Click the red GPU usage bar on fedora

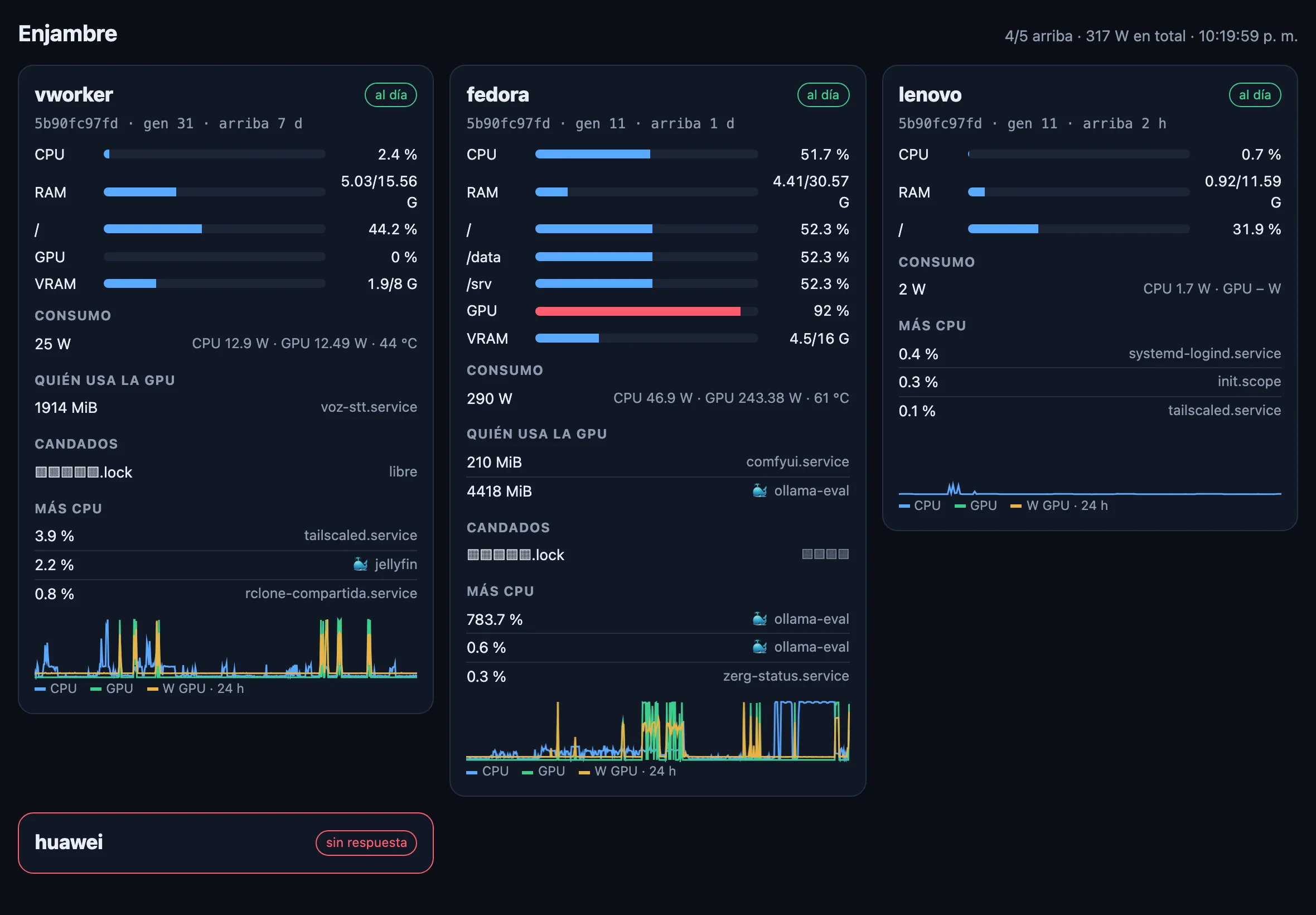(646, 311)
